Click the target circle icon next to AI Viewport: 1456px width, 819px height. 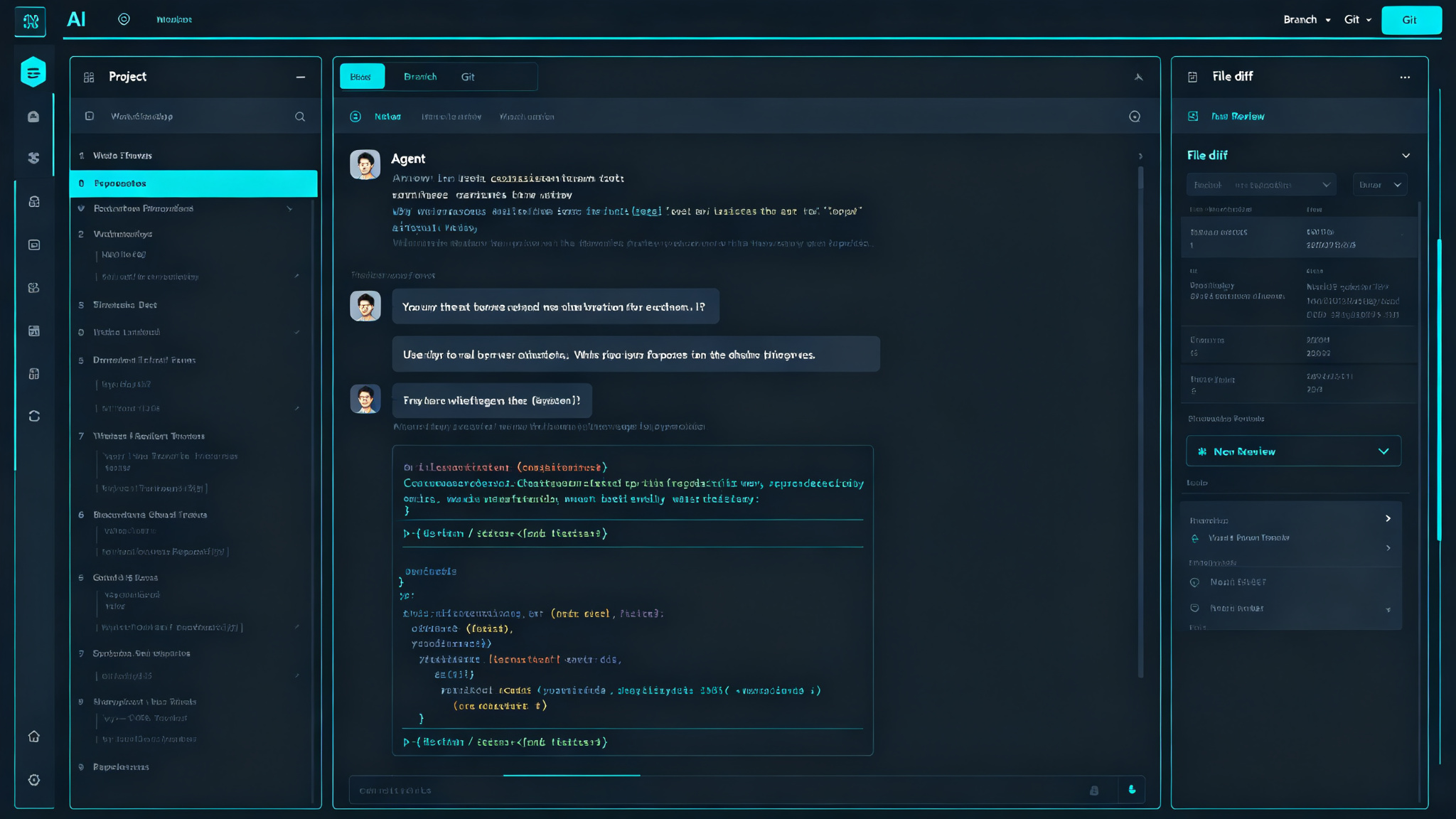(x=124, y=19)
